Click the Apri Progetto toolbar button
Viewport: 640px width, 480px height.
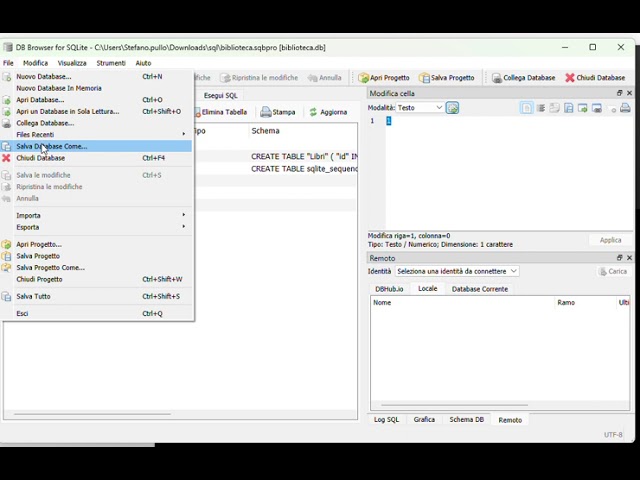384,78
